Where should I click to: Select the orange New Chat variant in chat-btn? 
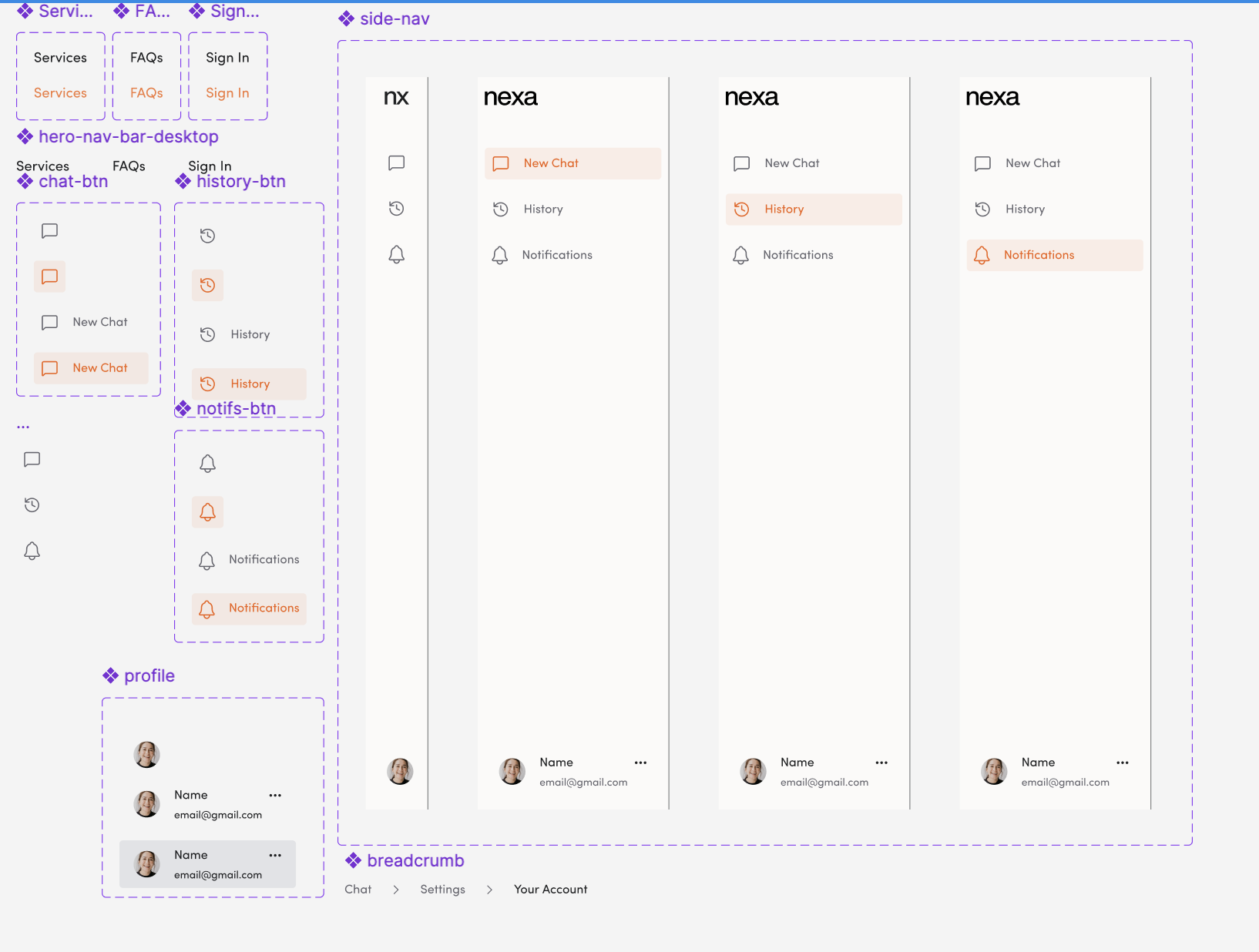point(91,368)
